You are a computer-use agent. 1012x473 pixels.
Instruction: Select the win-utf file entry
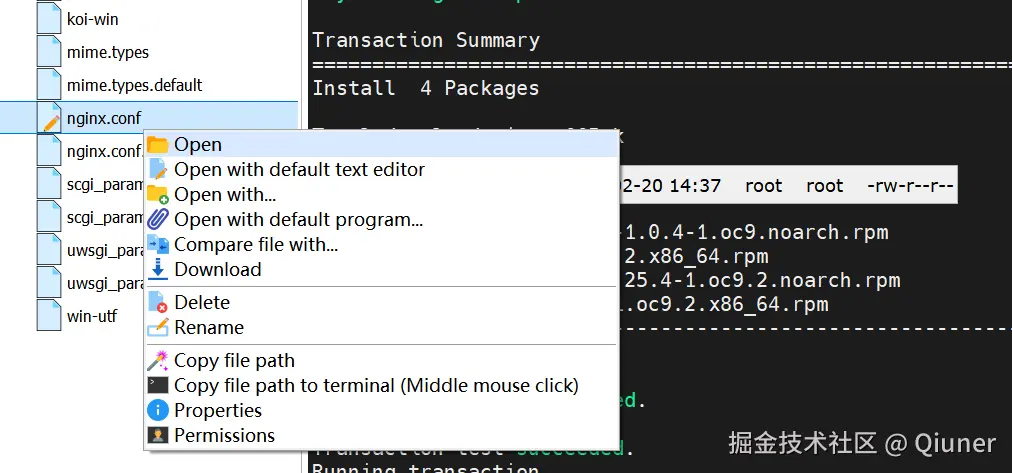[x=92, y=317]
